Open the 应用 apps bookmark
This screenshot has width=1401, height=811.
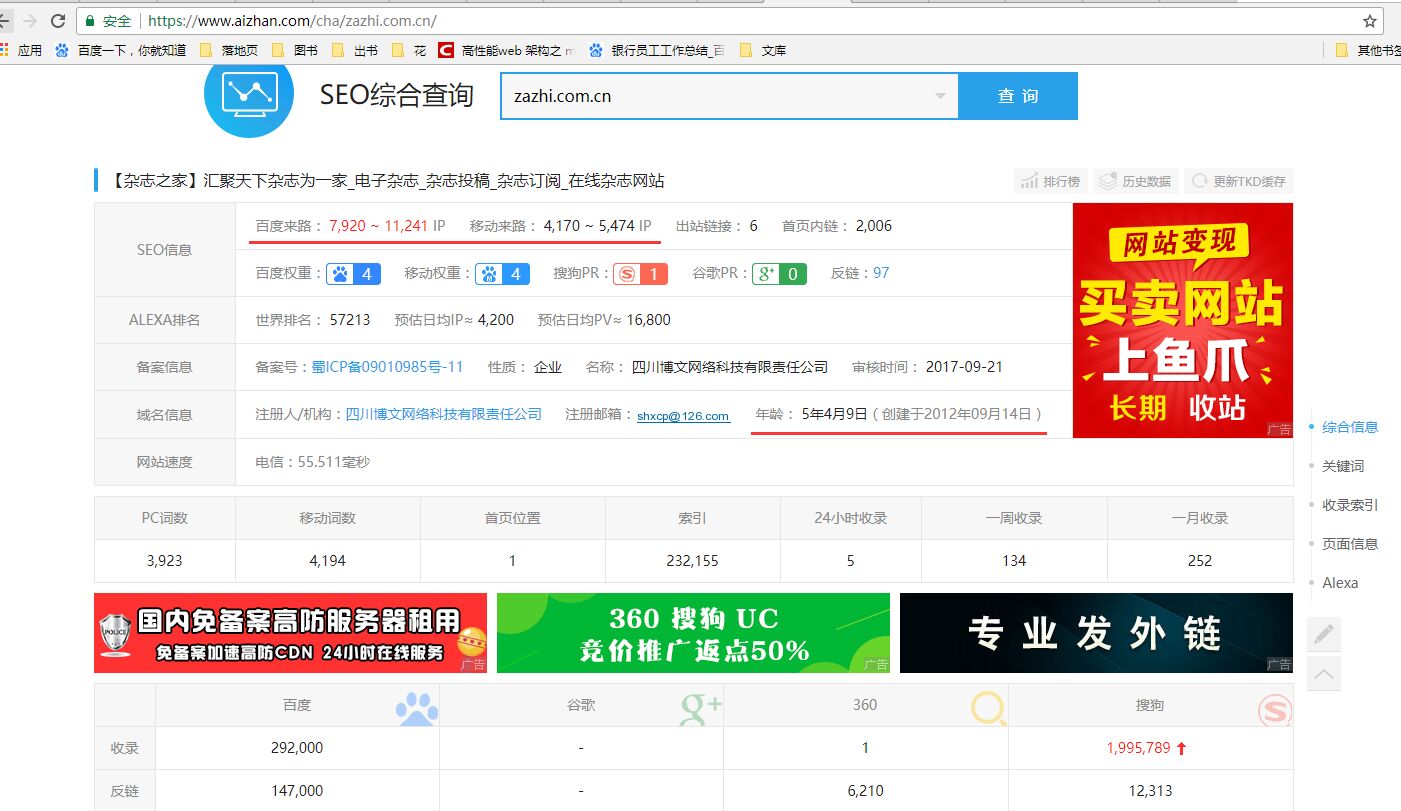[21, 50]
